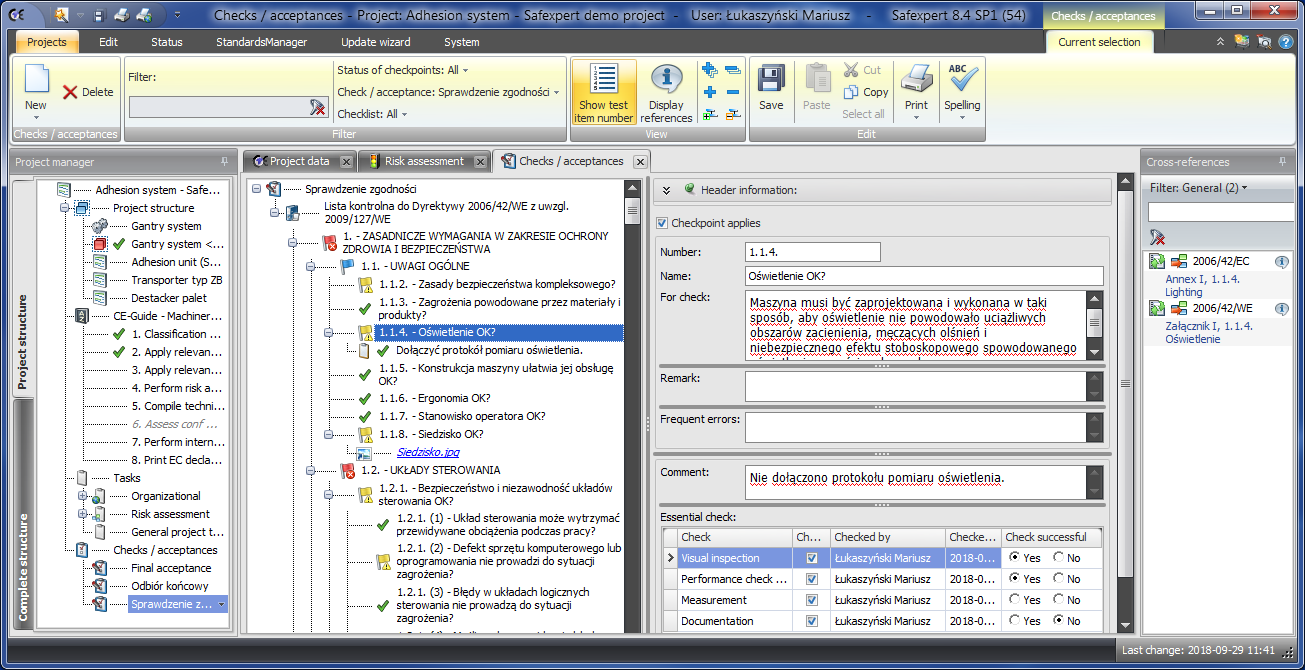Open the Status of checkpoints dropdown

pyautogui.click(x=402, y=70)
